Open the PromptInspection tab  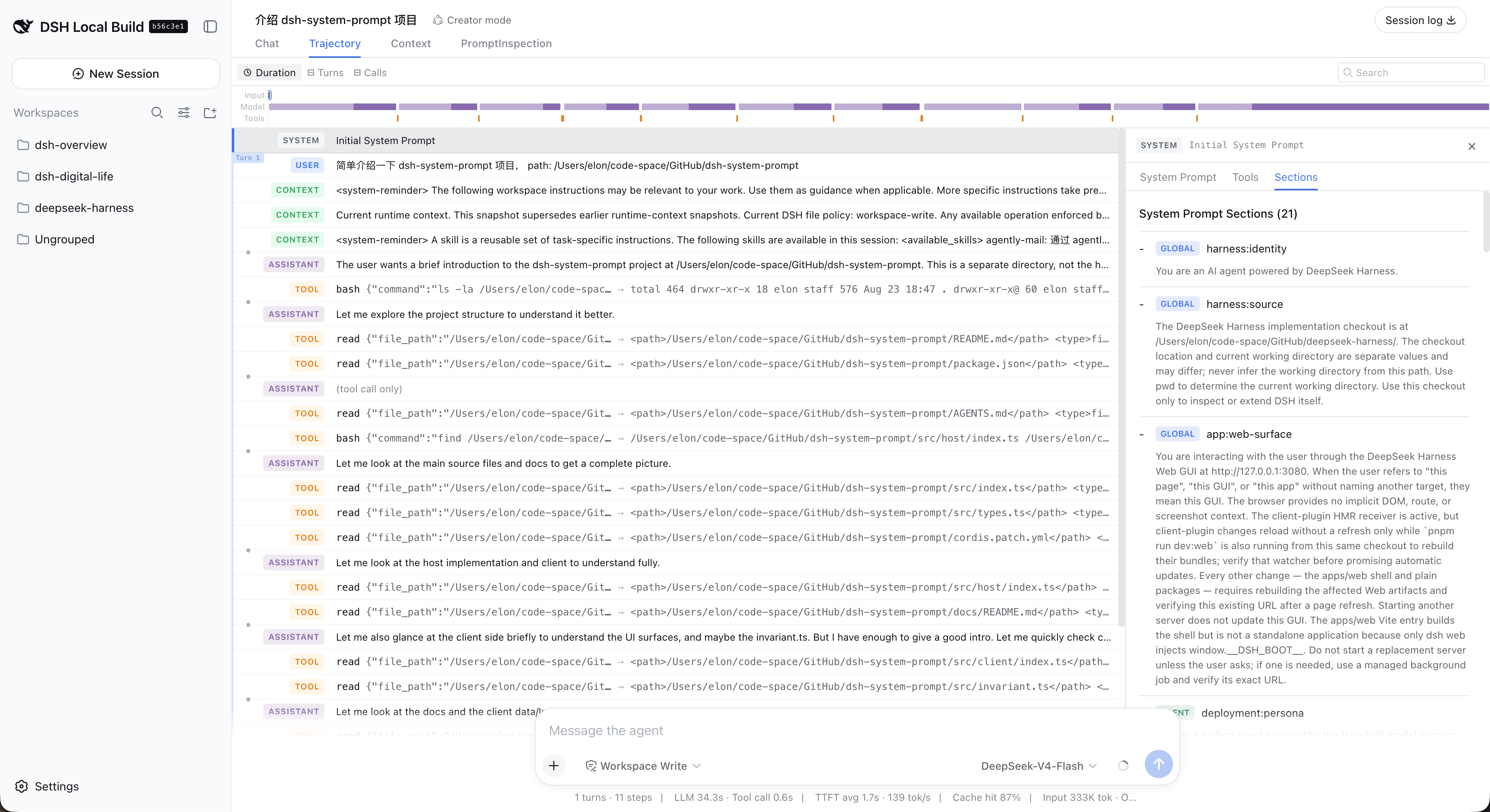click(x=506, y=44)
